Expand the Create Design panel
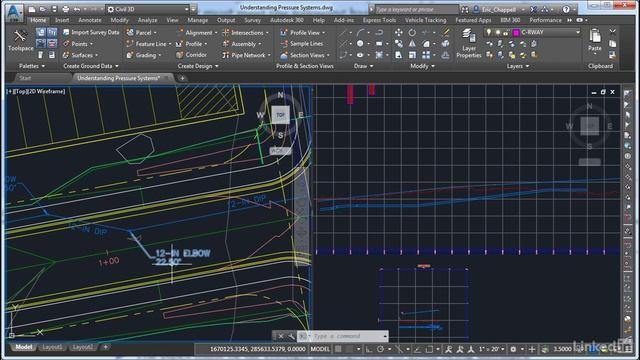The height and width of the screenshot is (360, 640). [198, 66]
